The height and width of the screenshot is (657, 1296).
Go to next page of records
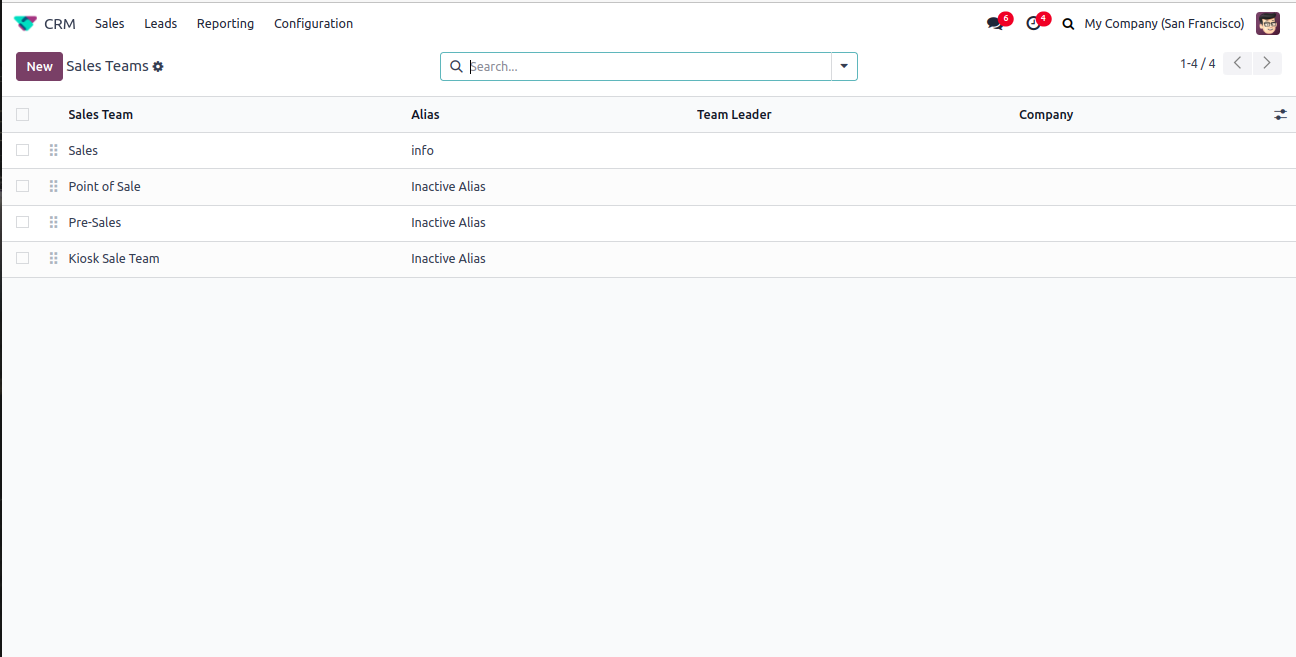(x=1267, y=63)
